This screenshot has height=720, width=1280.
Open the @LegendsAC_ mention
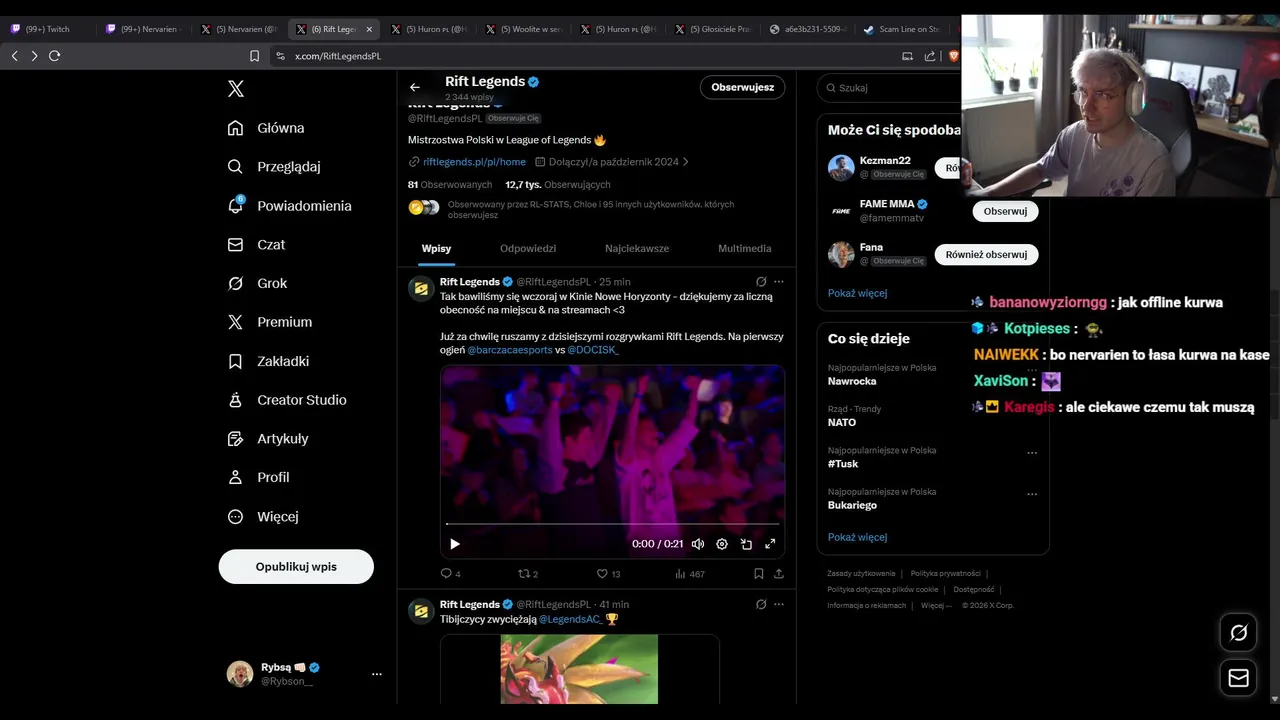pos(570,619)
